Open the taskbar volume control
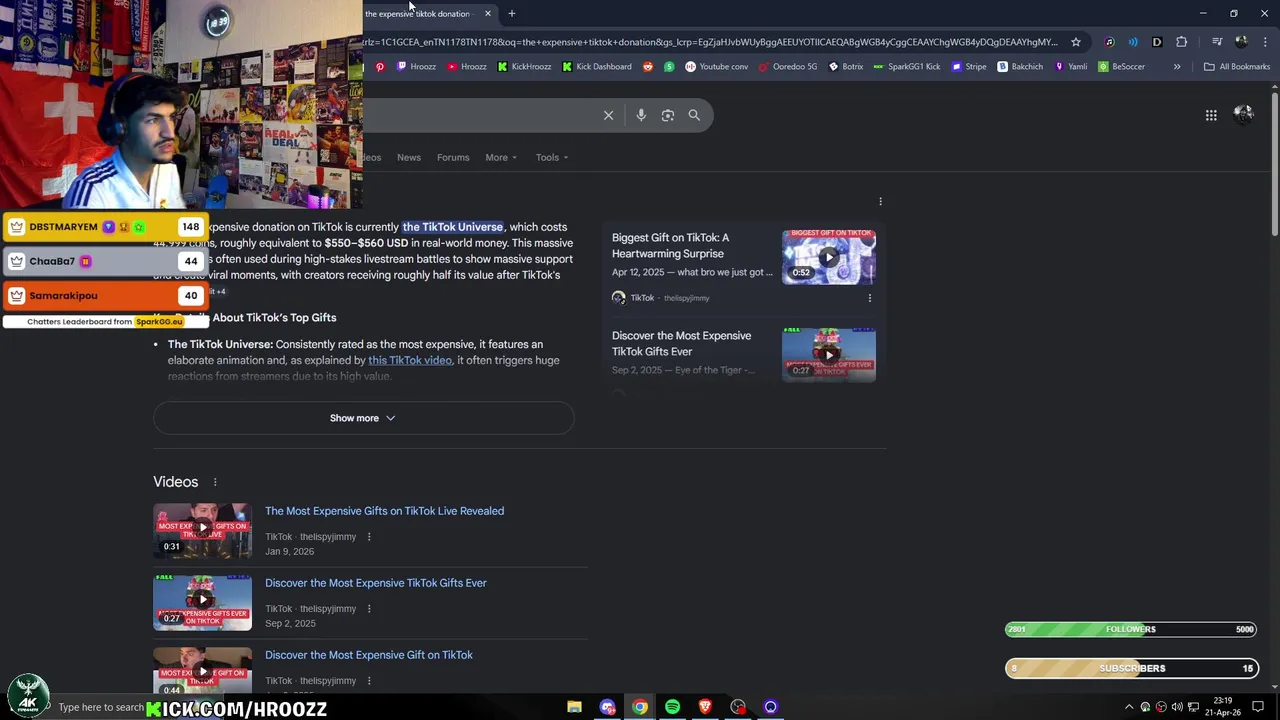The width and height of the screenshot is (1280, 720). tap(1177, 707)
